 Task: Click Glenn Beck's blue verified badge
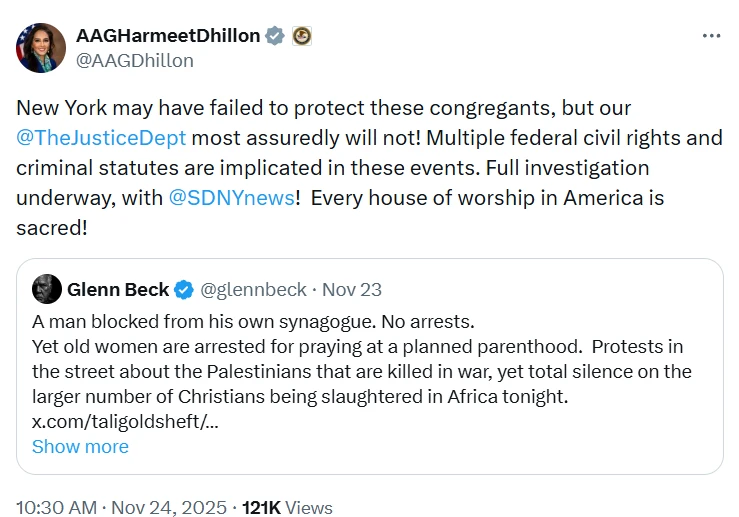pos(184,290)
